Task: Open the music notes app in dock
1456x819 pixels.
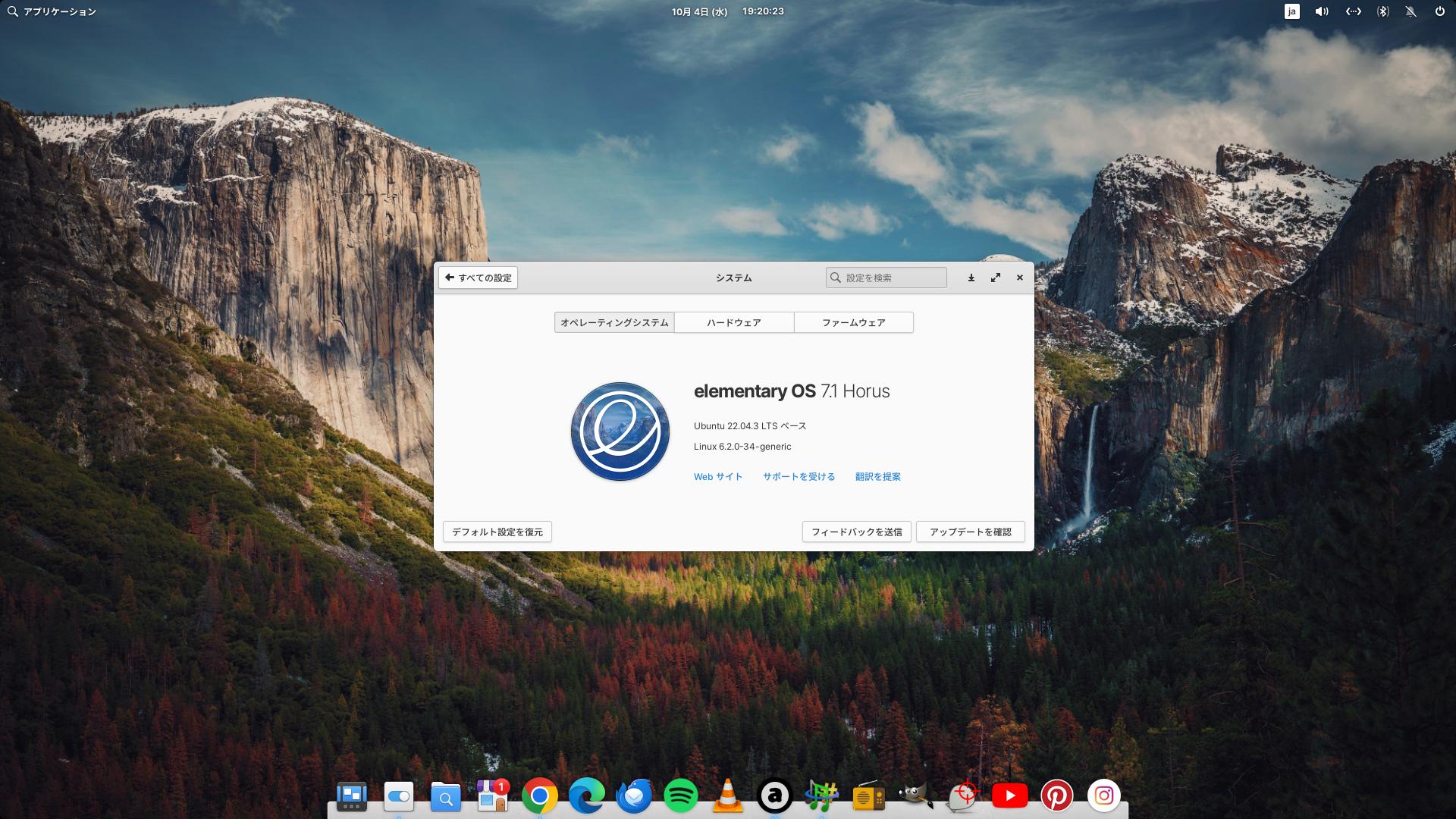Action: [822, 795]
